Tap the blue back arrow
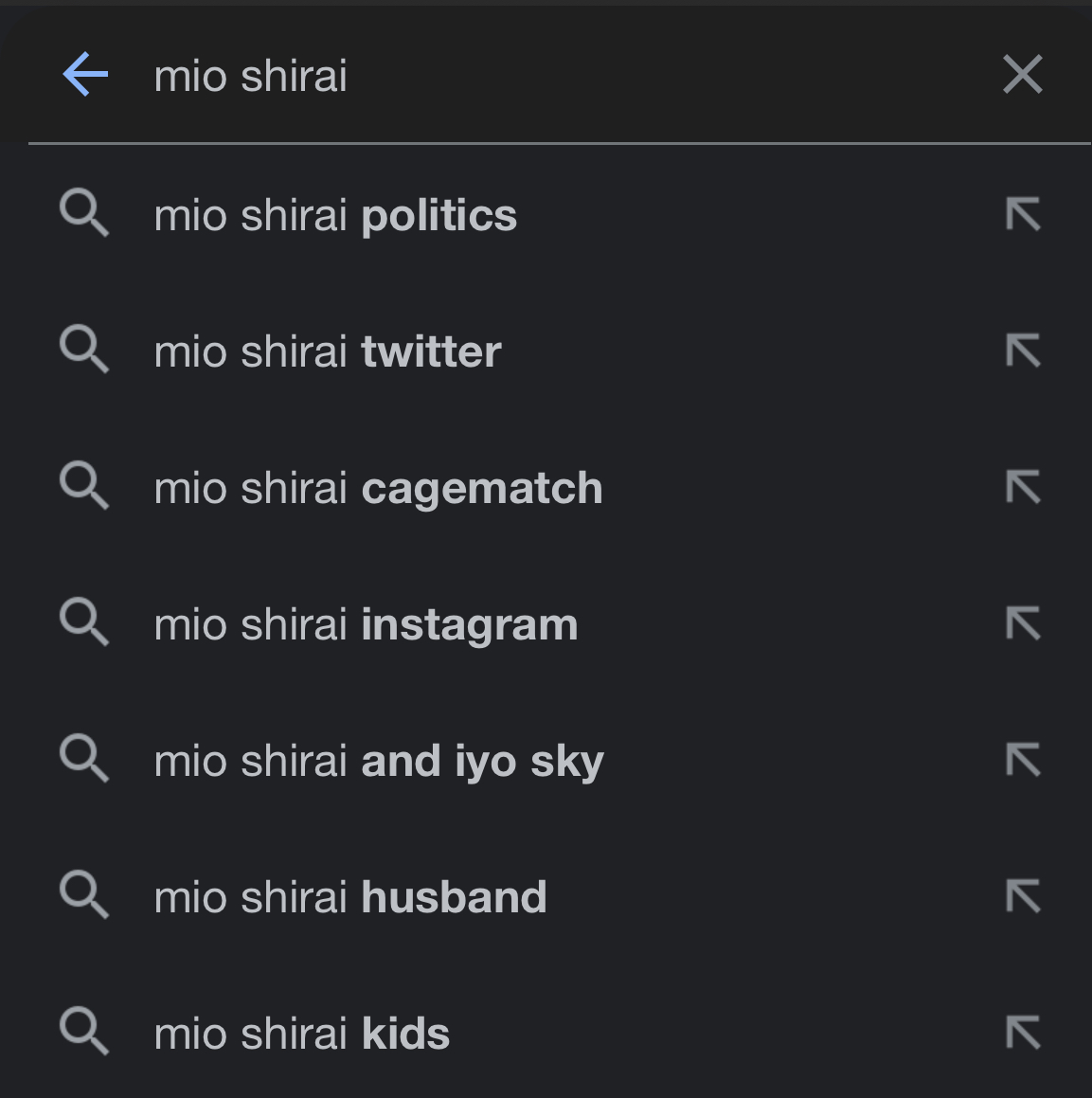Viewport: 1092px width, 1098px height. pos(85,74)
